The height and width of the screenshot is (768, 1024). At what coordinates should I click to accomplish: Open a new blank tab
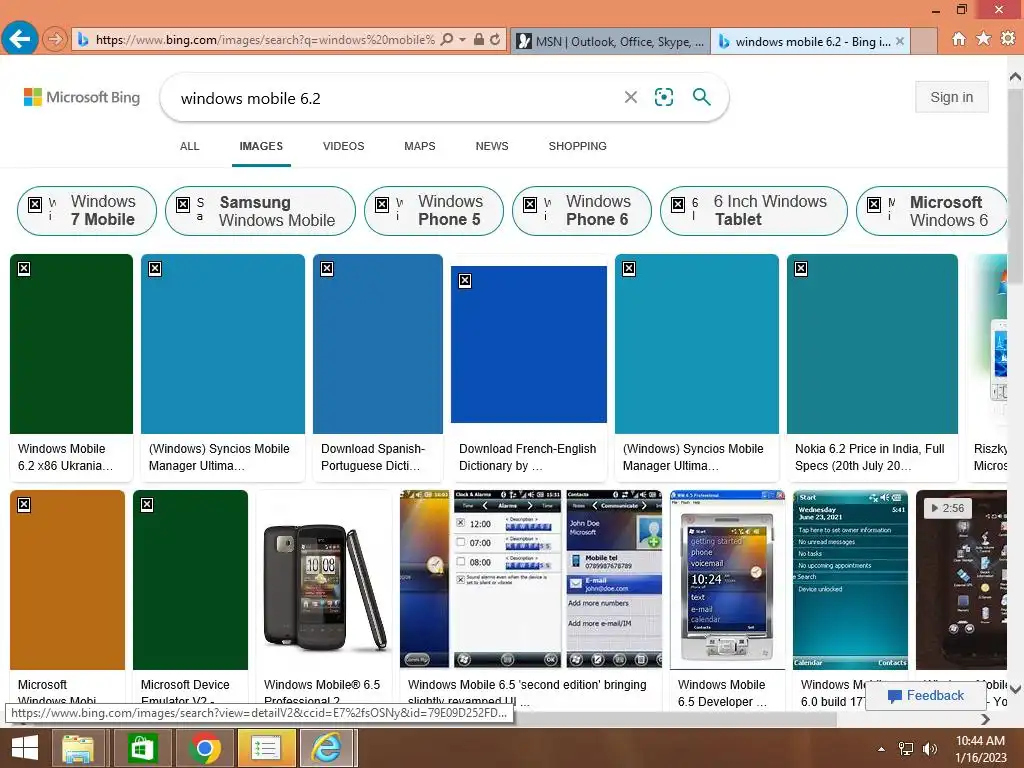click(x=924, y=41)
